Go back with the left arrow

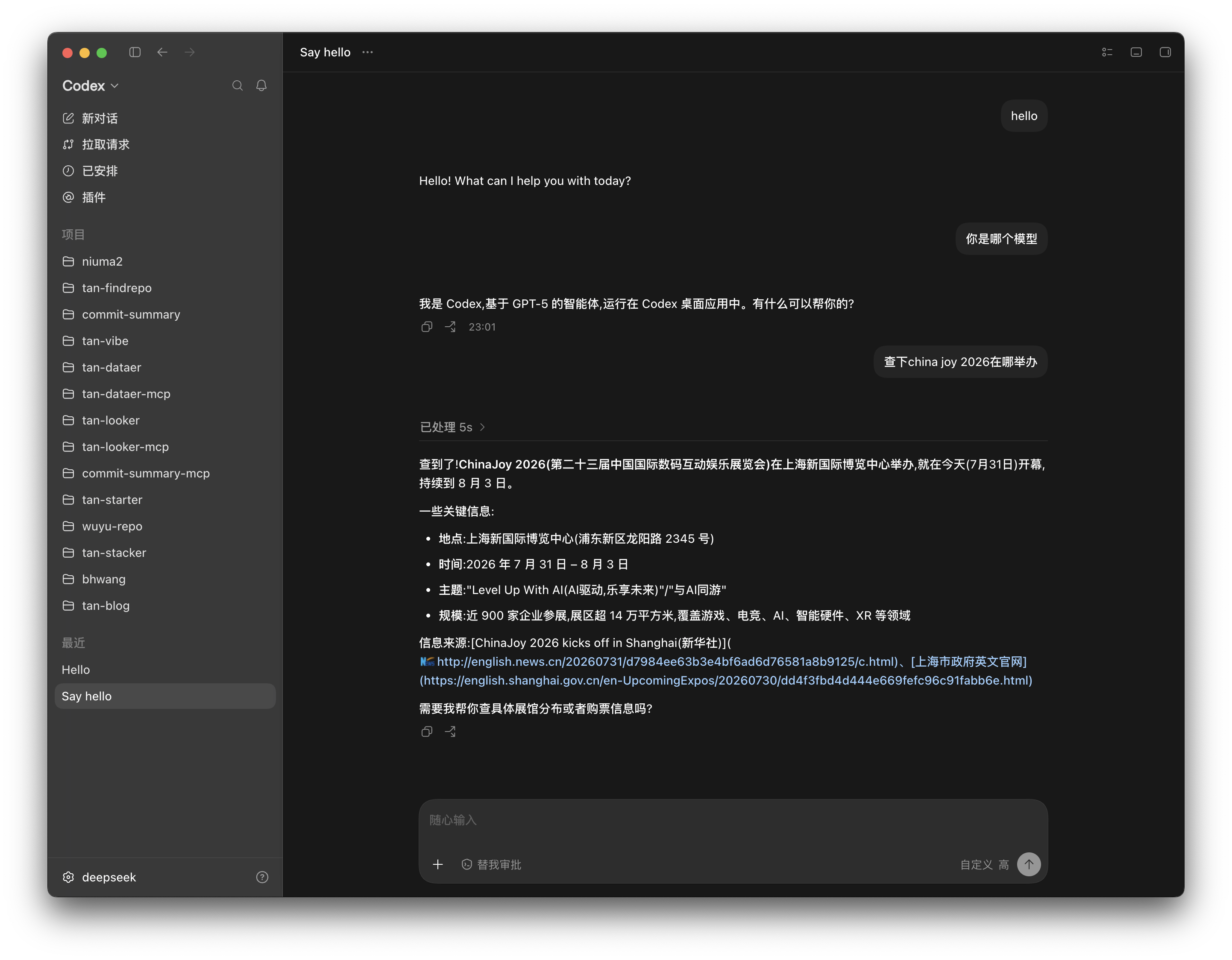click(x=162, y=53)
